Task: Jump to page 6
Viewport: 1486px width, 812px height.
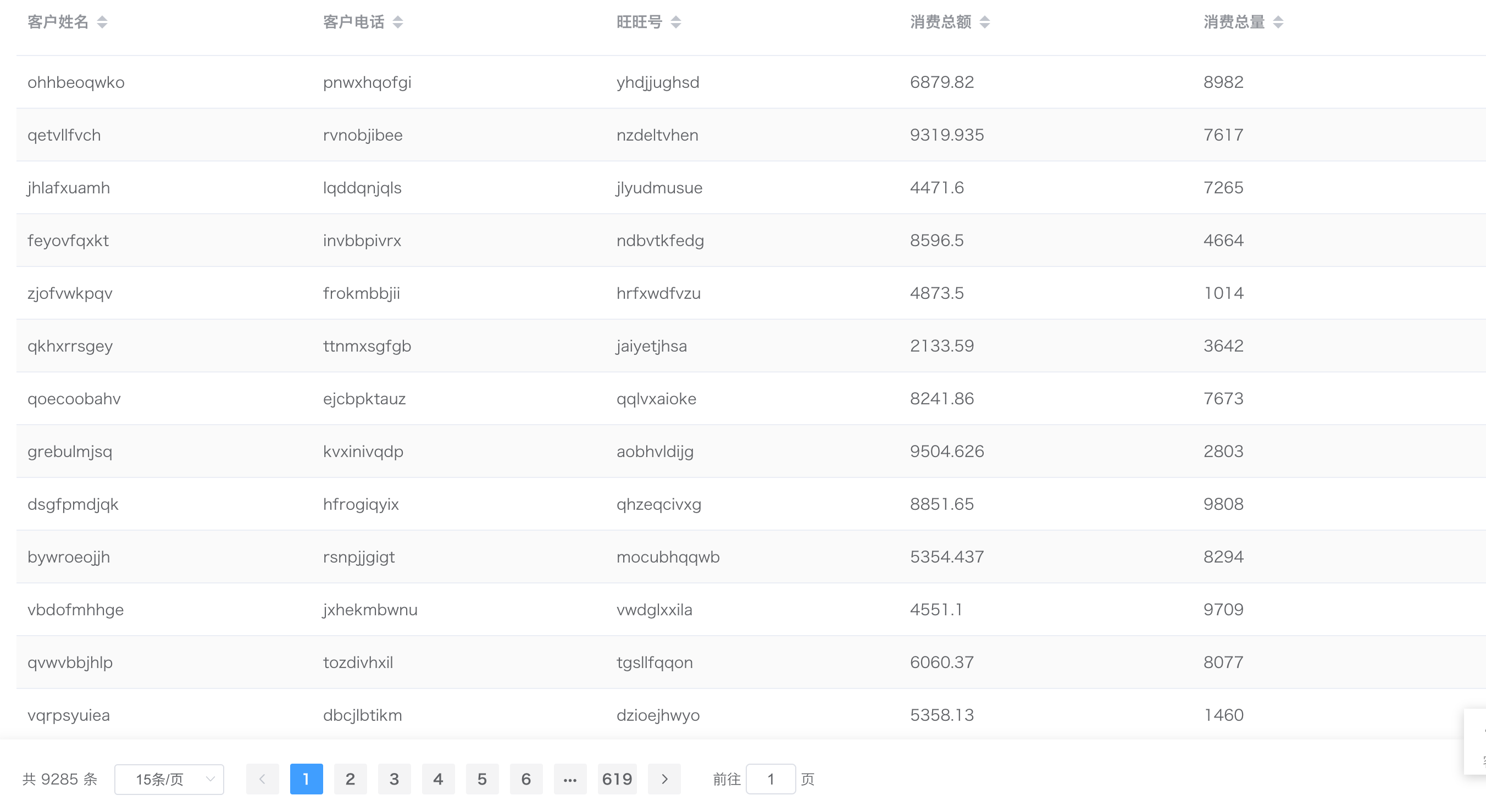Action: [x=526, y=779]
